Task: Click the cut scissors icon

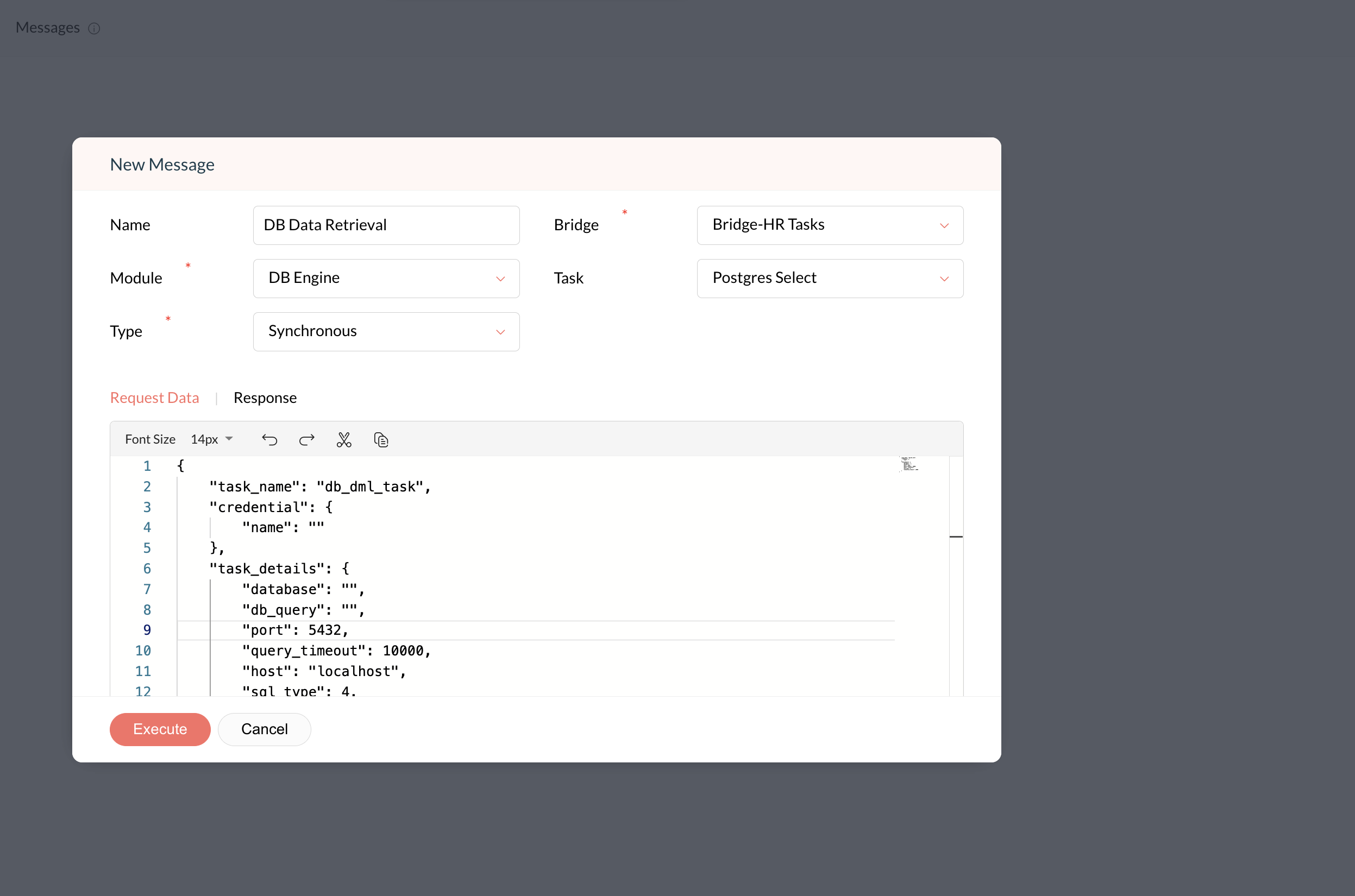Action: click(x=343, y=439)
